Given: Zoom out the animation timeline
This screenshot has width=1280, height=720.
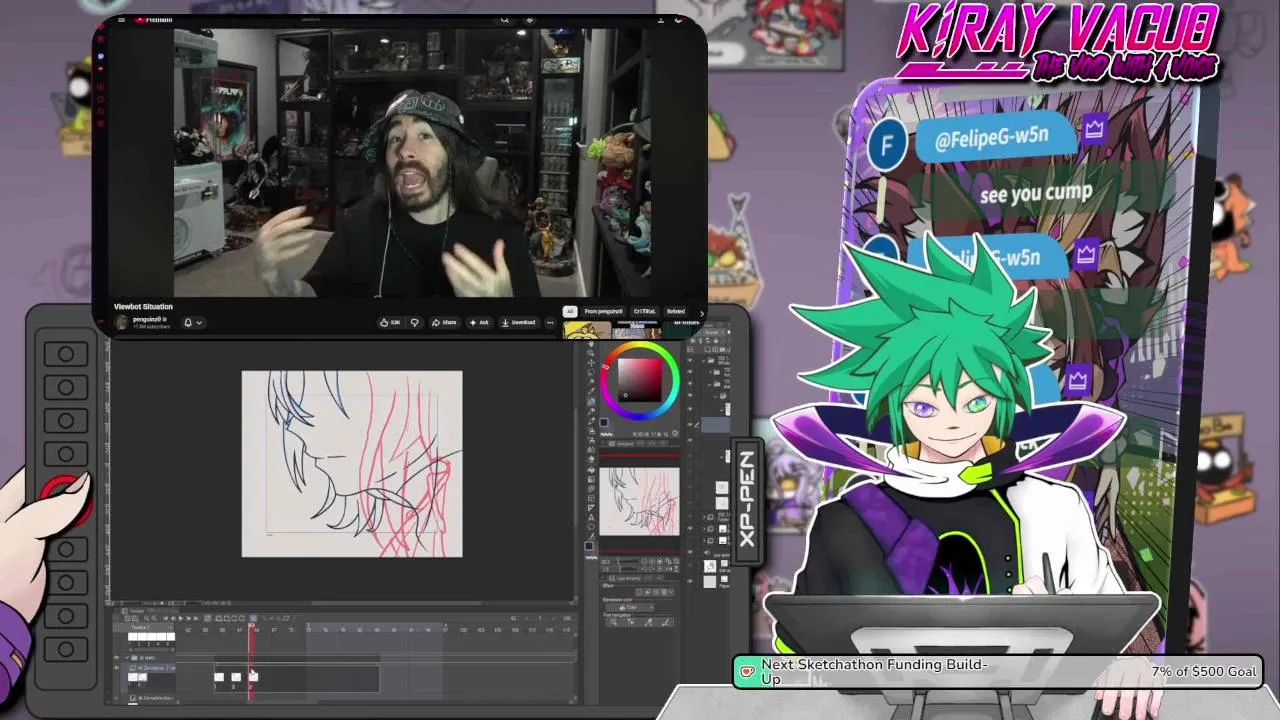Looking at the screenshot, I should coord(147,618).
